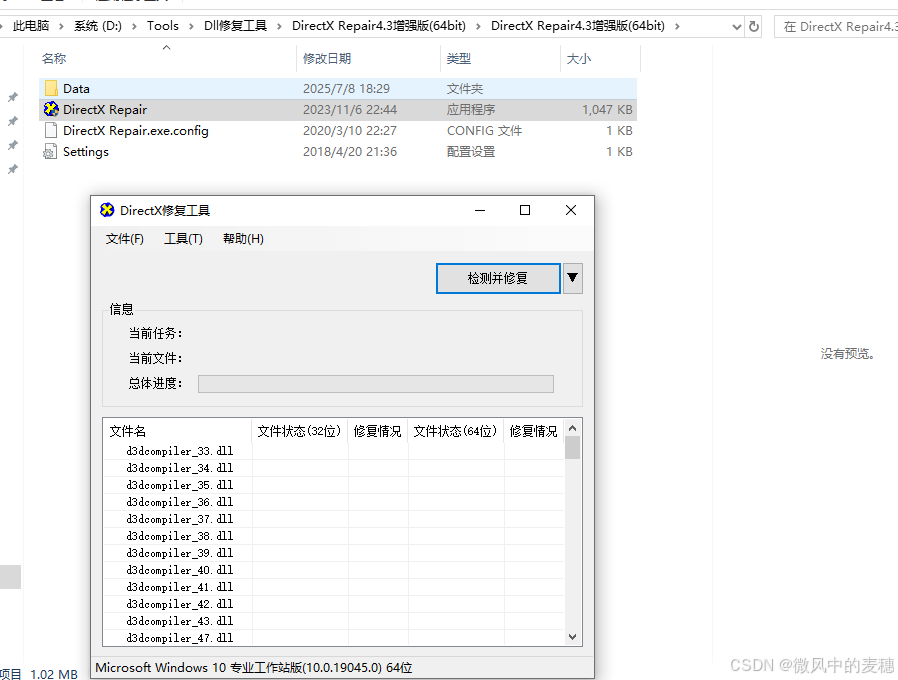
Task: Click the file list scroll up arrow
Action: click(x=573, y=429)
